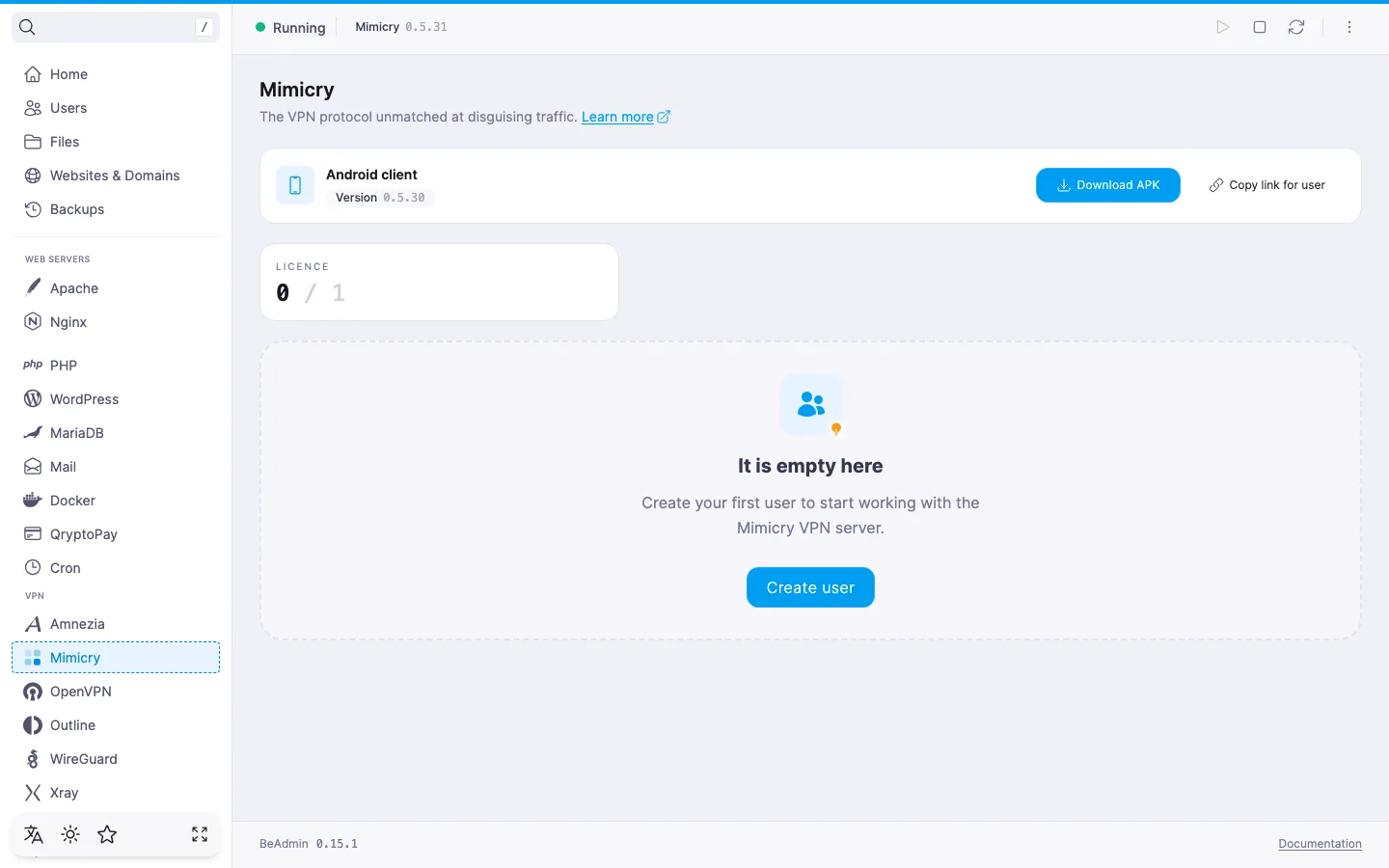Follow the Learn more link

point(625,117)
